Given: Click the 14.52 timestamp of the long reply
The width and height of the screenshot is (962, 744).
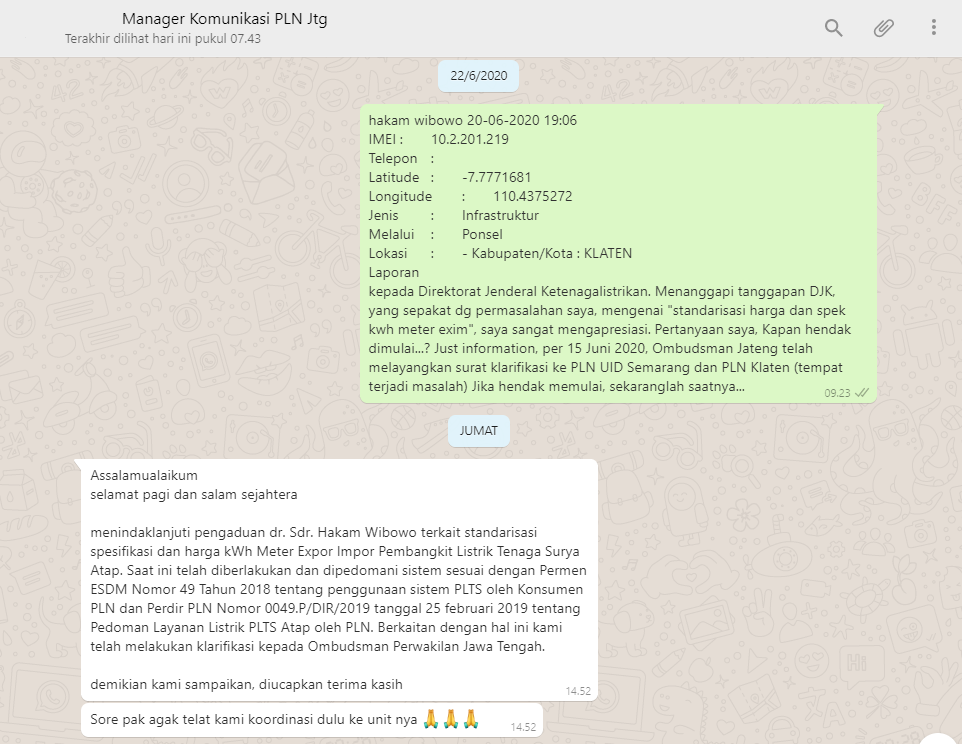Looking at the screenshot, I should pyautogui.click(x=578, y=691).
